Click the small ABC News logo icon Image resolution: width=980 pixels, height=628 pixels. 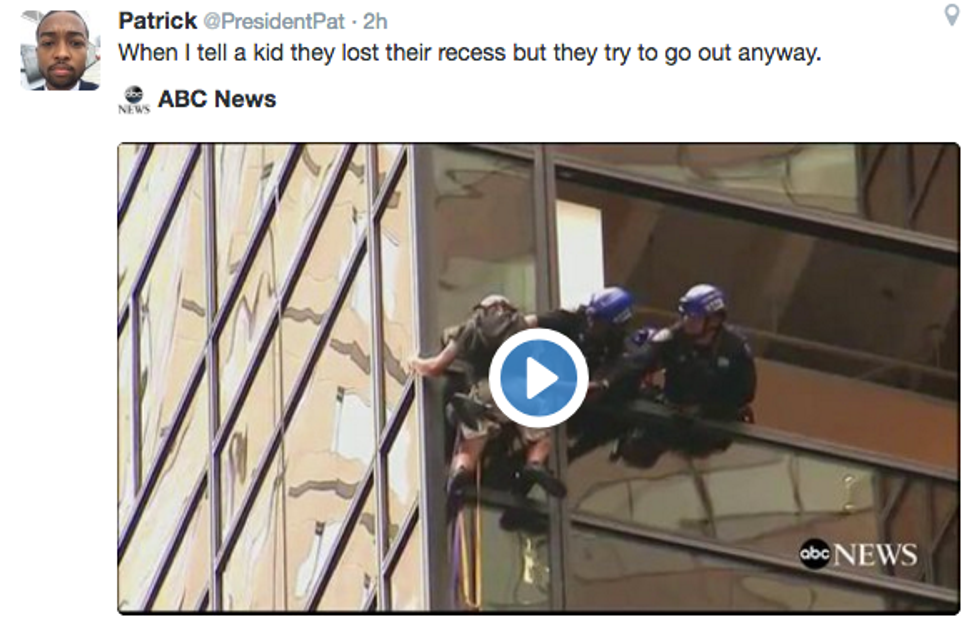click(x=134, y=100)
